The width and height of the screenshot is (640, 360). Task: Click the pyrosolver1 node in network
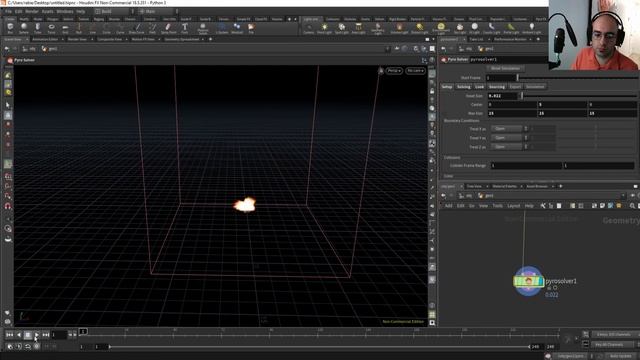click(529, 281)
